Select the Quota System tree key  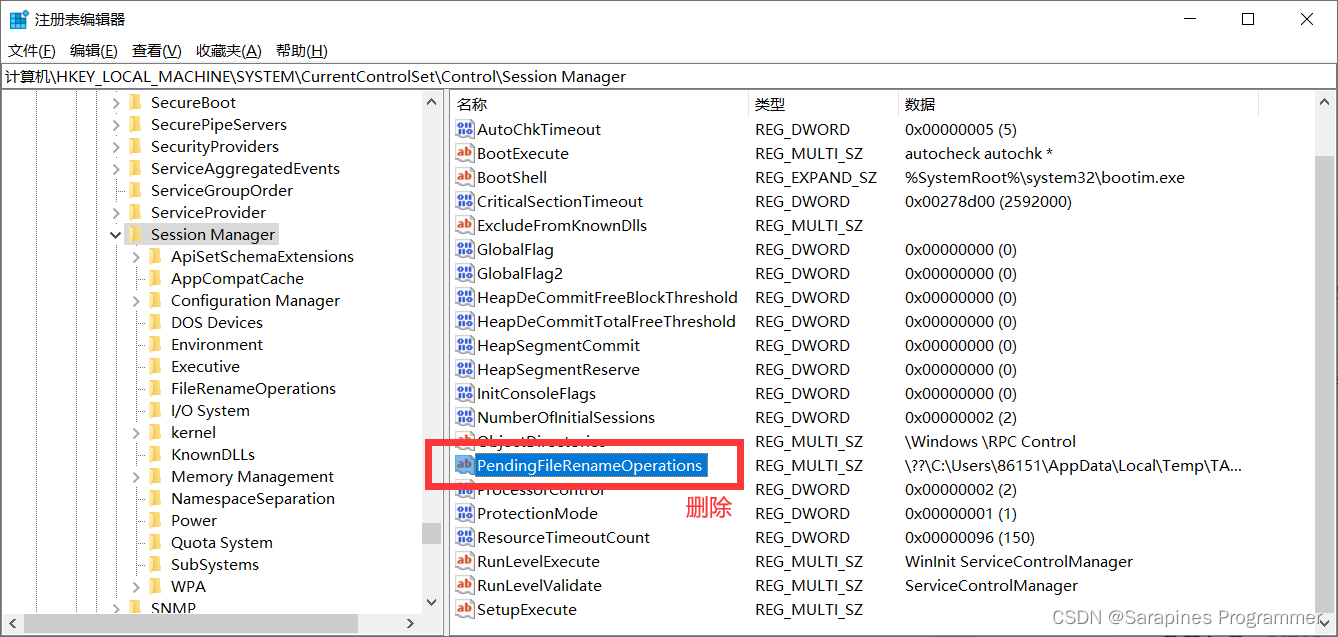click(x=221, y=542)
